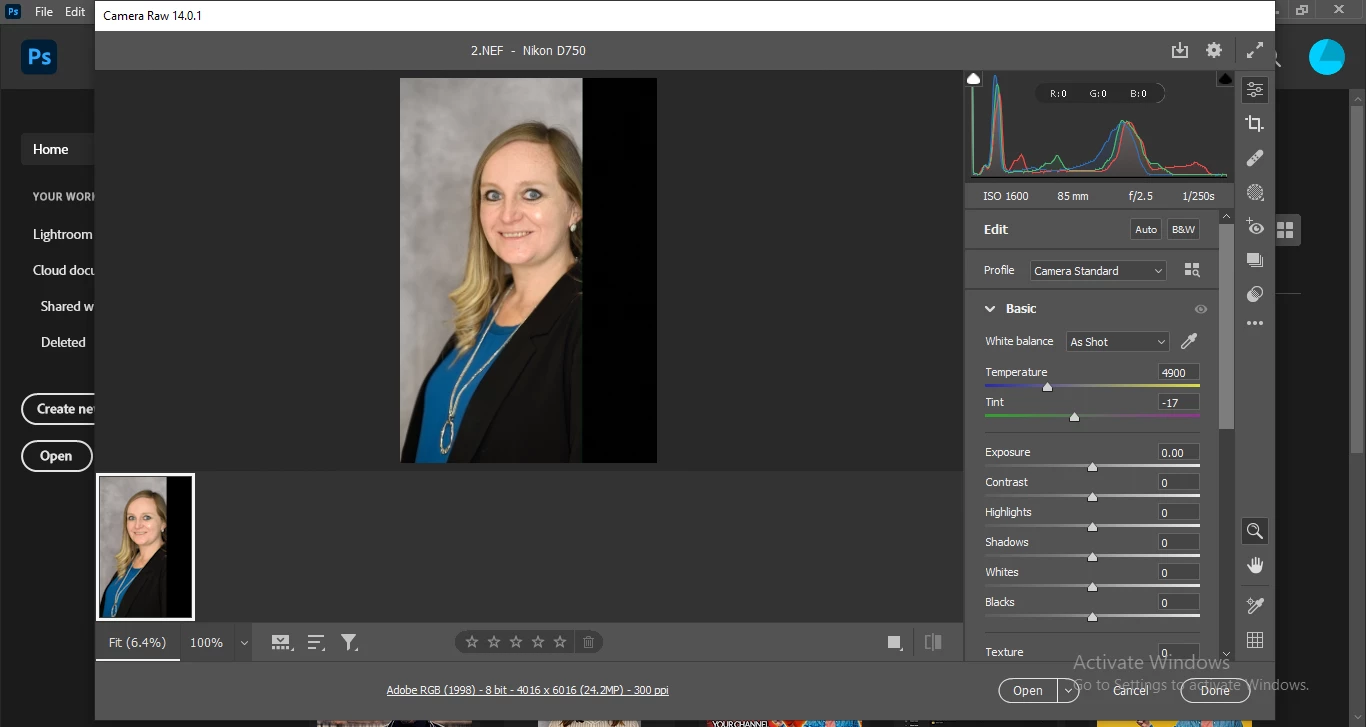
Task: Select the Hand tool
Action: click(x=1255, y=566)
